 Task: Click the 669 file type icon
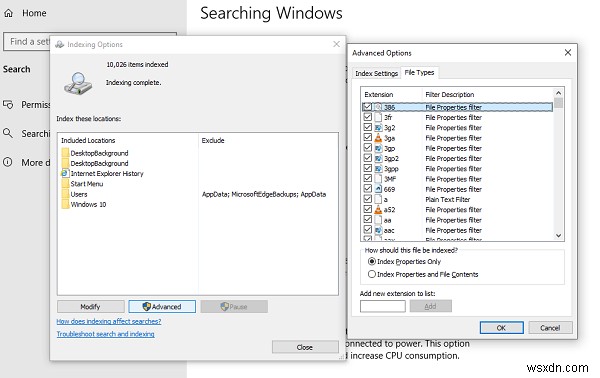pyautogui.click(x=378, y=189)
